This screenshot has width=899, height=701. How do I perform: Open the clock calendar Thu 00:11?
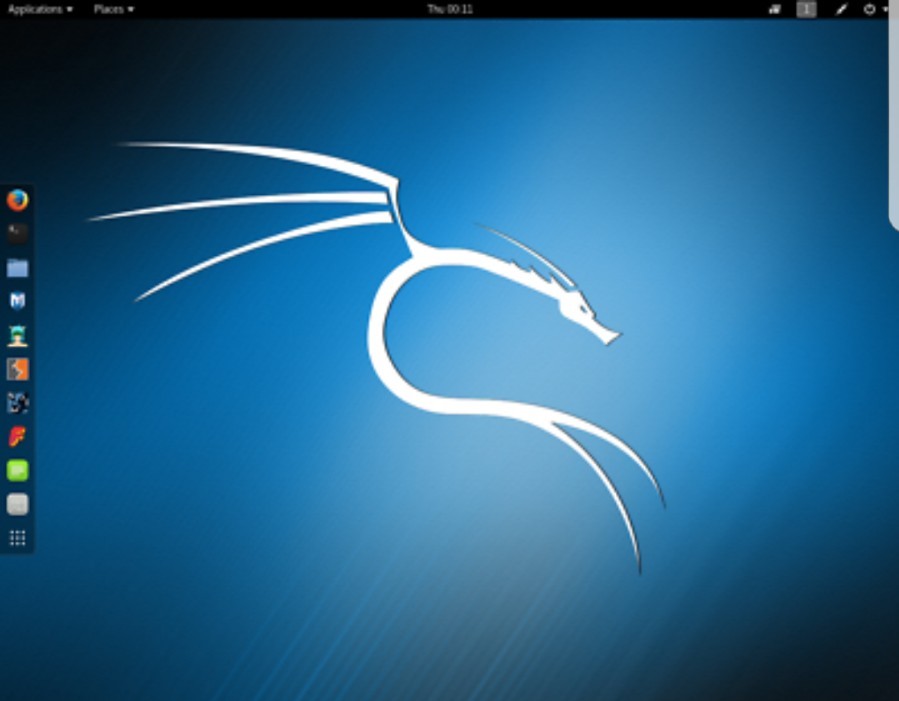pyautogui.click(x=450, y=9)
